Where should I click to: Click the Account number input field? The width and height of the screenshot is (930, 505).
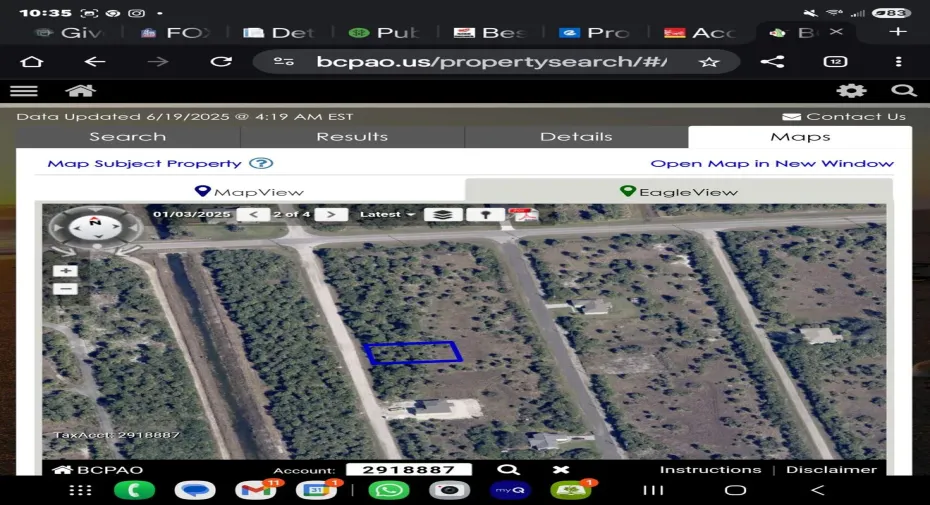click(408, 469)
